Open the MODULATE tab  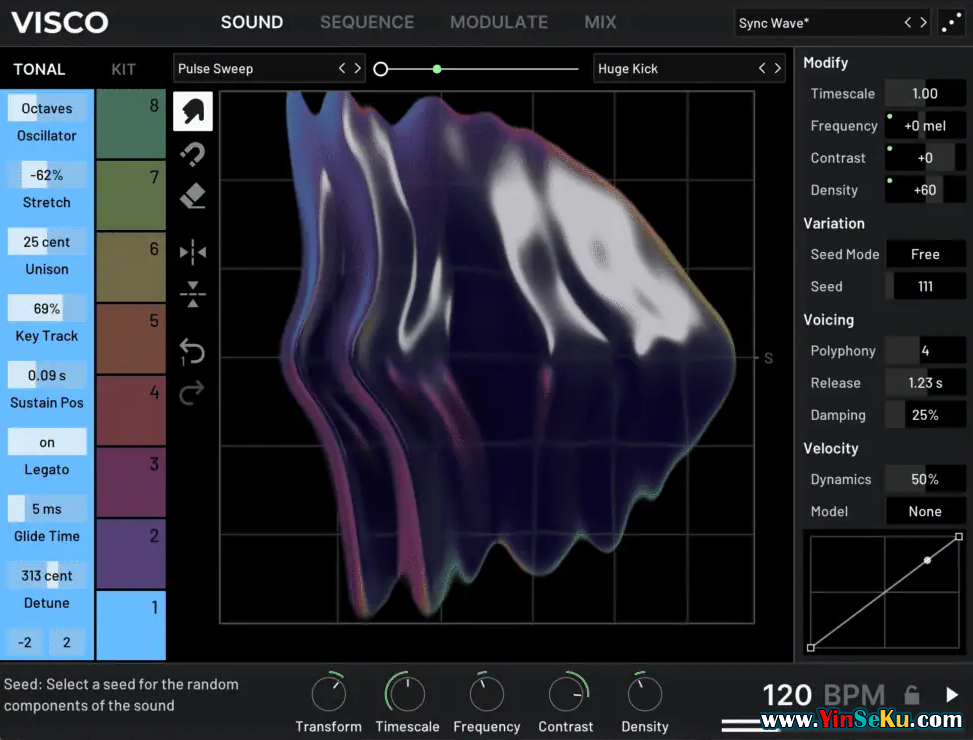(498, 22)
